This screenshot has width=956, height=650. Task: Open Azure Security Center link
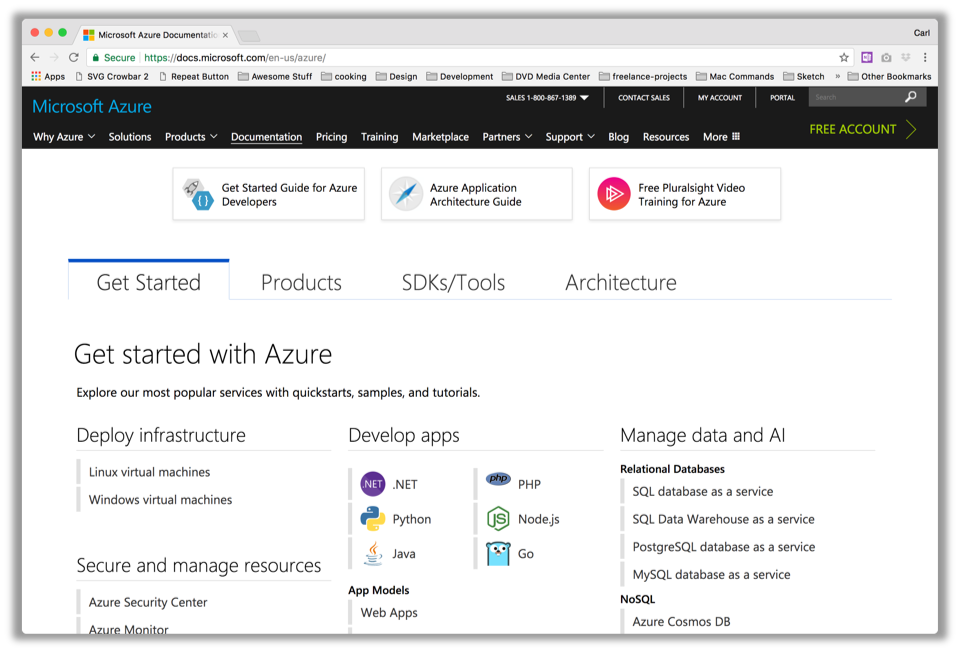148,602
